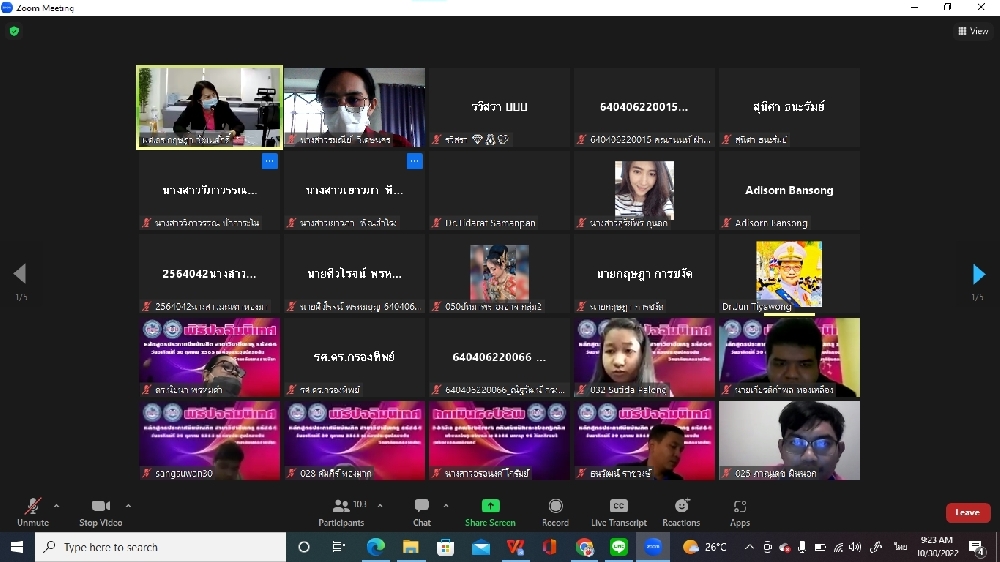Open the View layout menu
Viewport: 1000px width, 562px height.
[x=973, y=31]
